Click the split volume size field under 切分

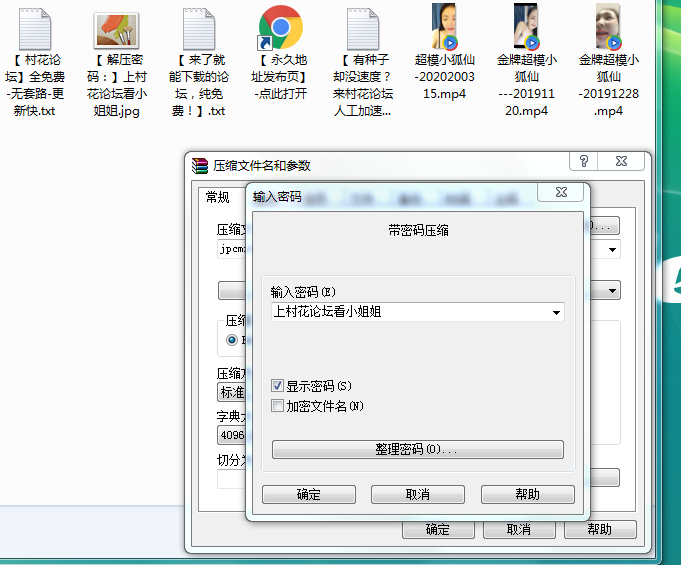pyautogui.click(x=231, y=479)
